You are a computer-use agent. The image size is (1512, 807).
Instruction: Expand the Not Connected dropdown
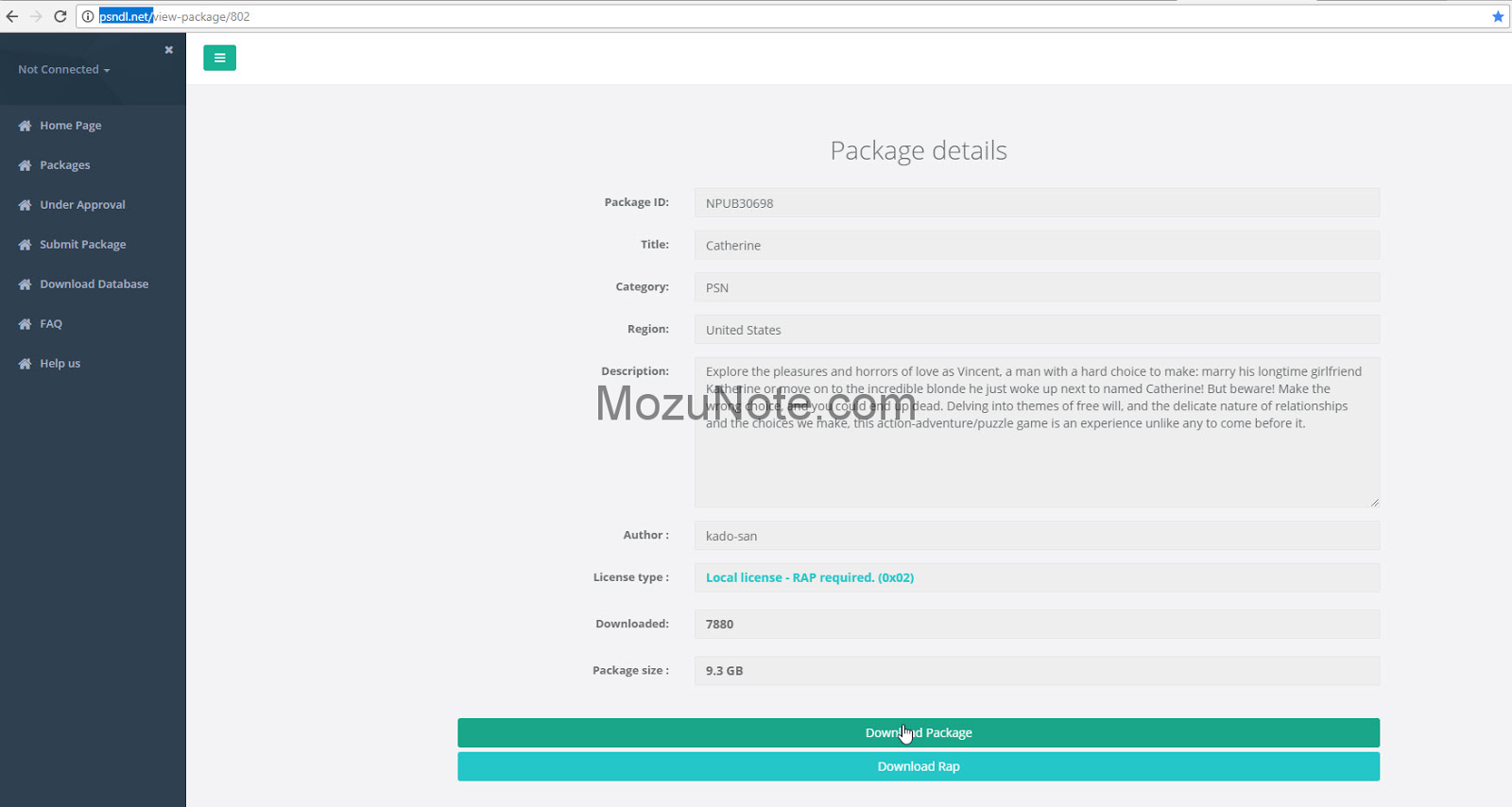[x=63, y=70]
